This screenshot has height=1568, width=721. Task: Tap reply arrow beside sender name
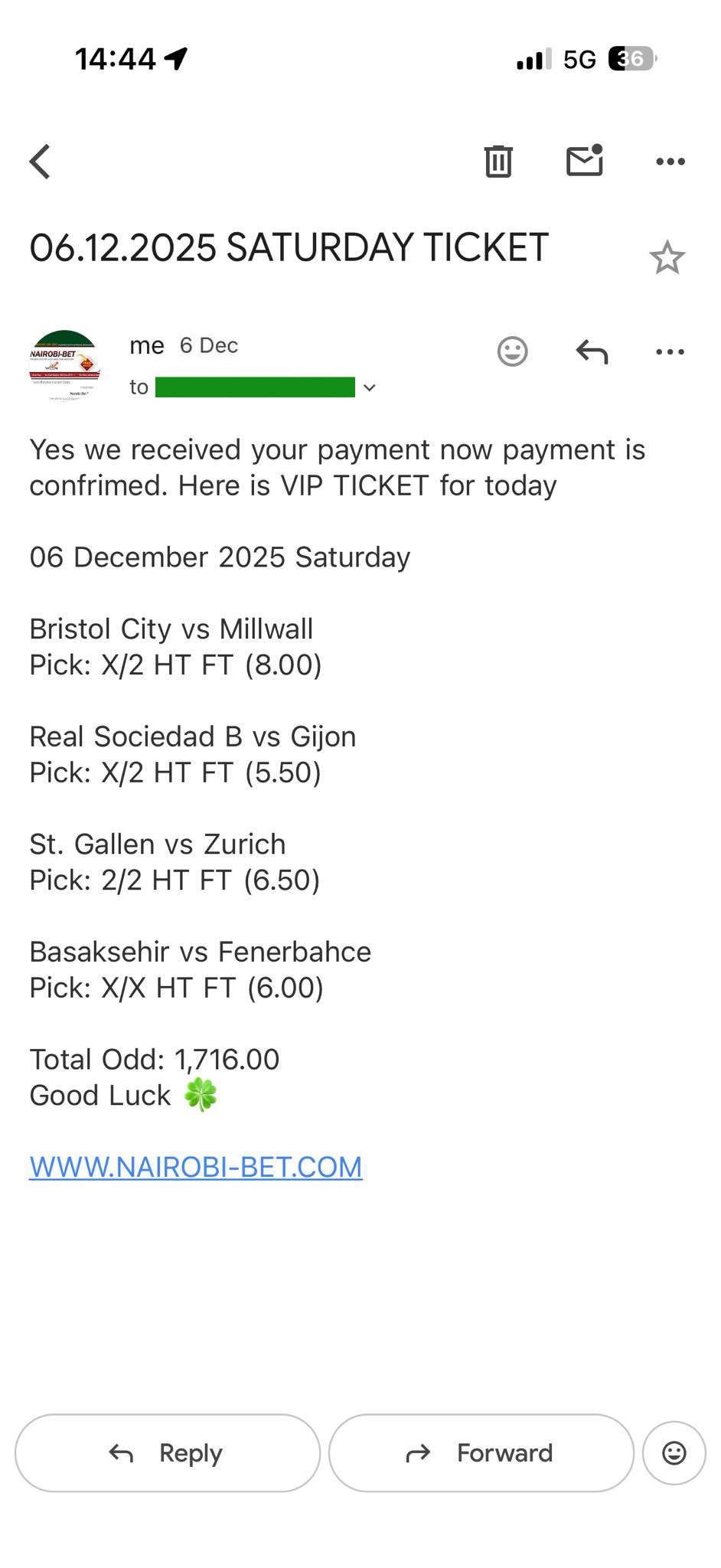click(x=592, y=351)
